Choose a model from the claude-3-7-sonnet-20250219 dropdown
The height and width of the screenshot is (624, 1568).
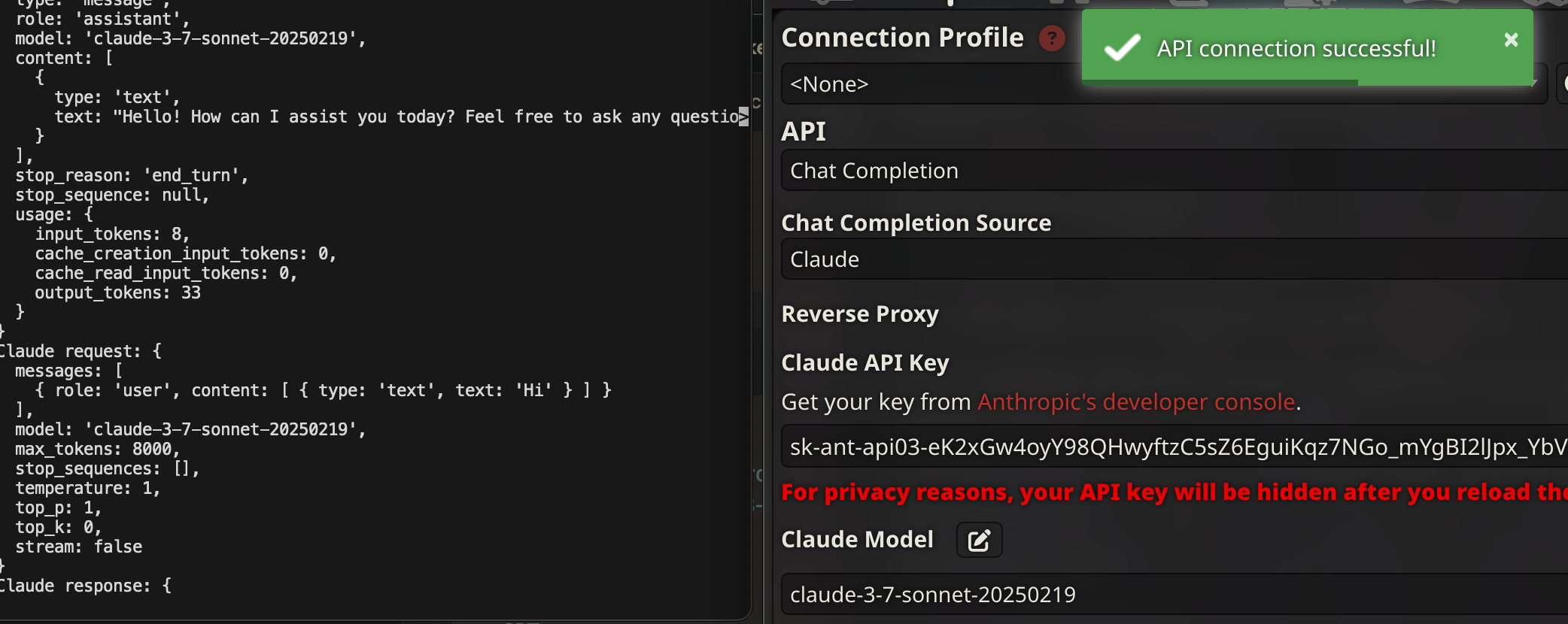[1174, 595]
